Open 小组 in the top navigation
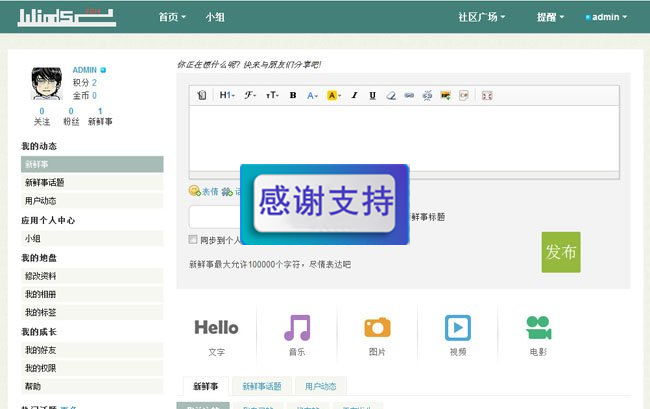The height and width of the screenshot is (409, 650). pos(215,17)
